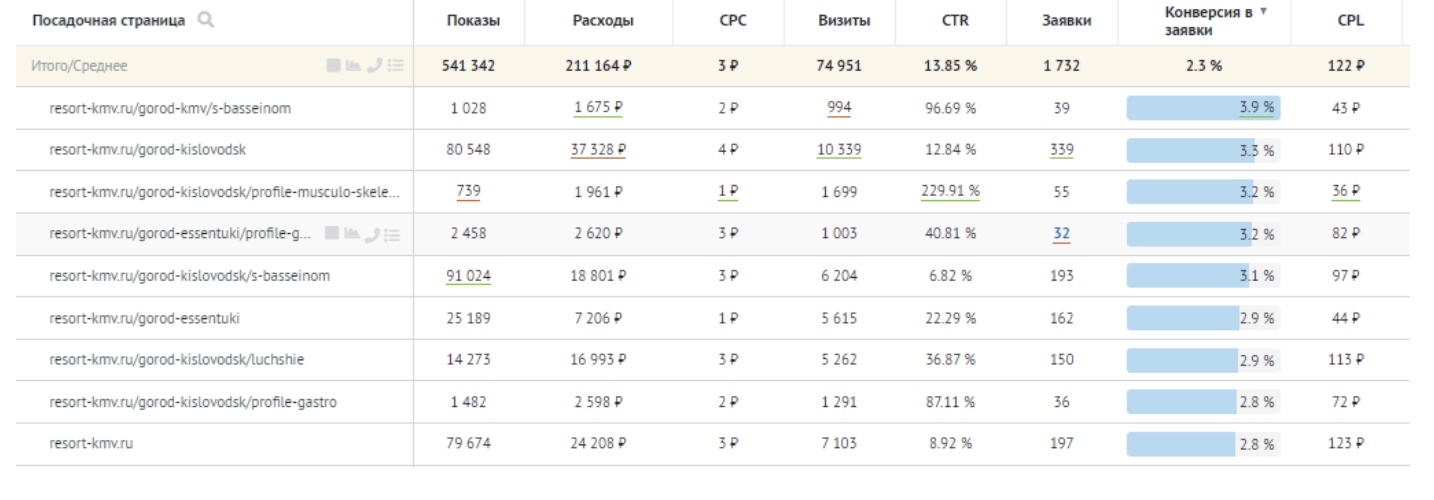Open resort-kmv.ru/gorod-kislovodsk landing page row
1434x500 pixels.
(147, 150)
